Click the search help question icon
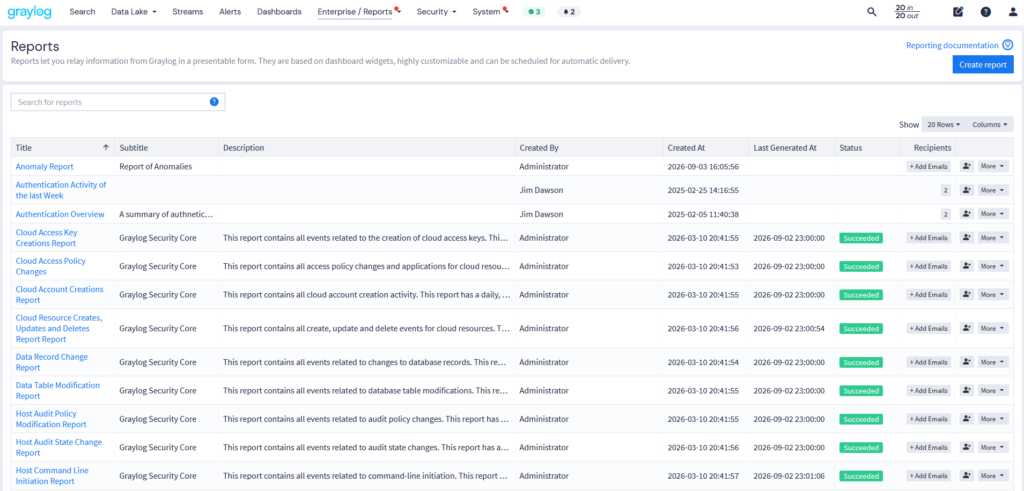The image size is (1024, 491). 214,102
